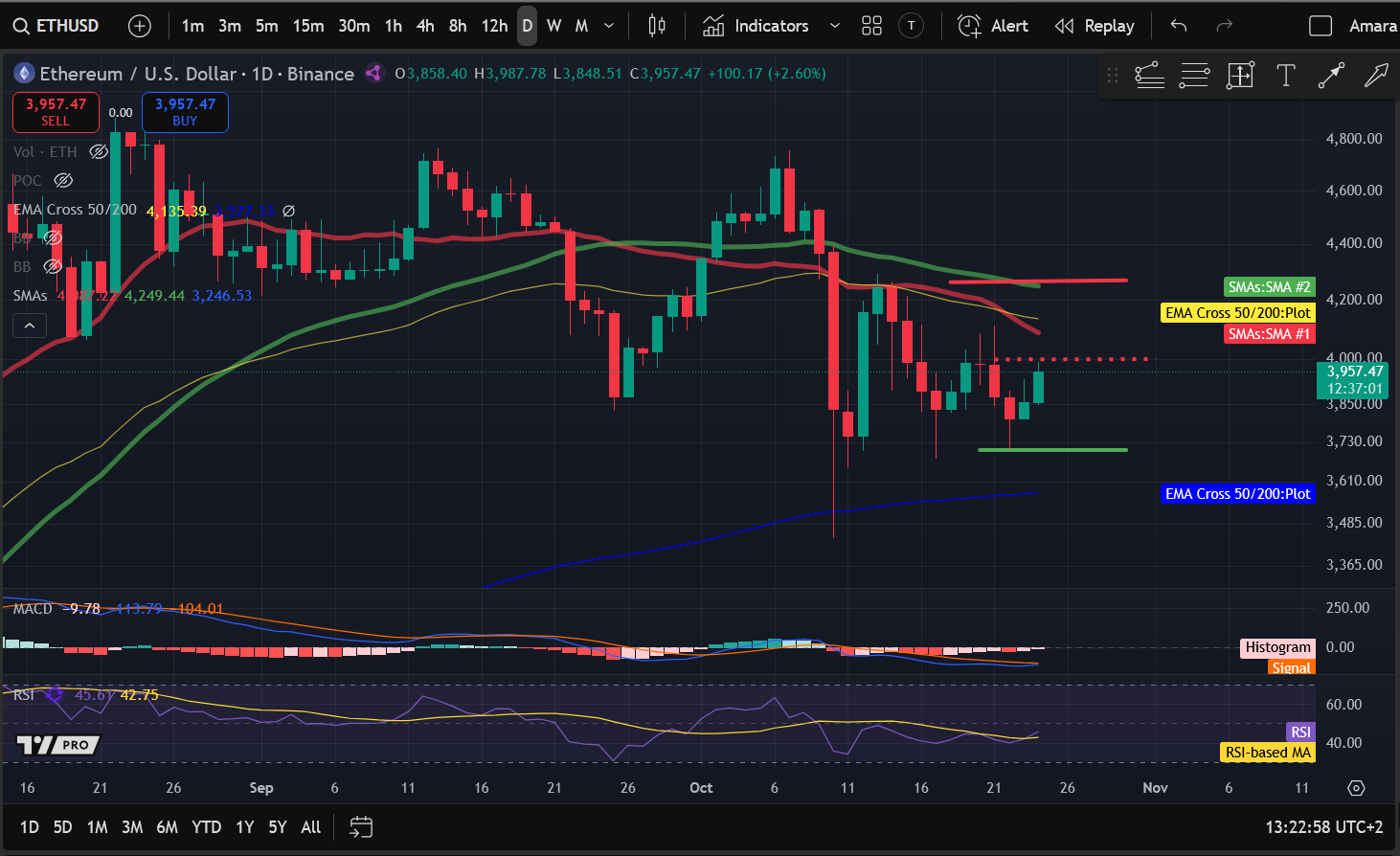The image size is (1400, 856).
Task: Set date range to All
Action: [311, 827]
